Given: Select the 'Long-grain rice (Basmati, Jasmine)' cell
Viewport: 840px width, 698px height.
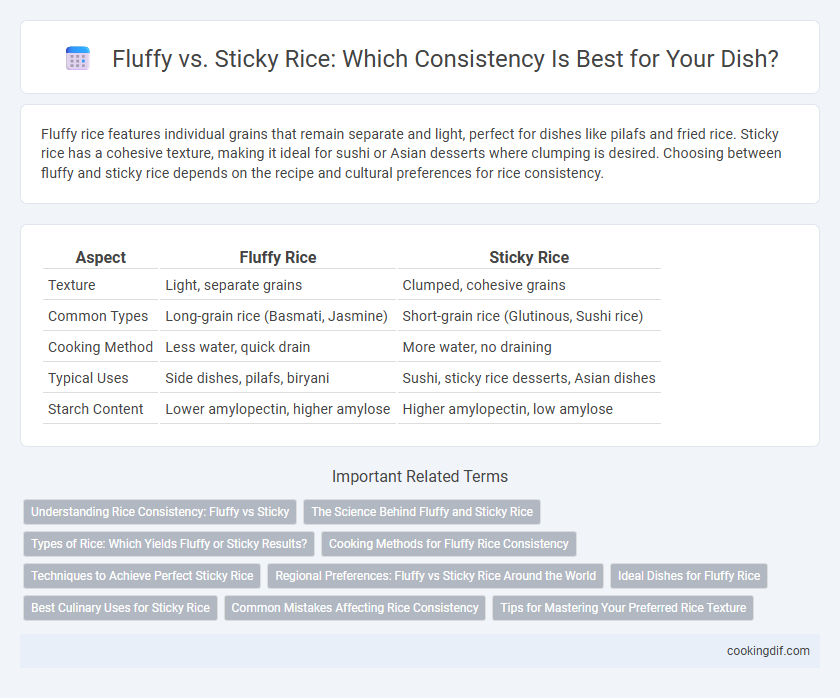Looking at the screenshot, I should pos(276,316).
